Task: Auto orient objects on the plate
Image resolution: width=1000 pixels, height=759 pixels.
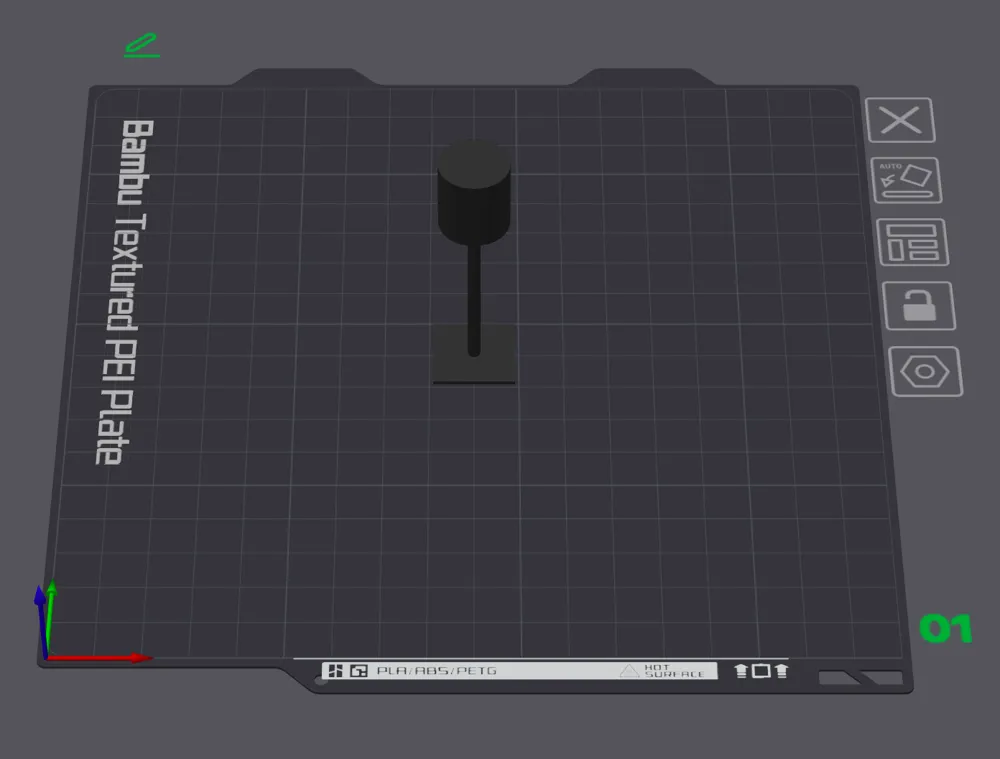Action: (906, 180)
